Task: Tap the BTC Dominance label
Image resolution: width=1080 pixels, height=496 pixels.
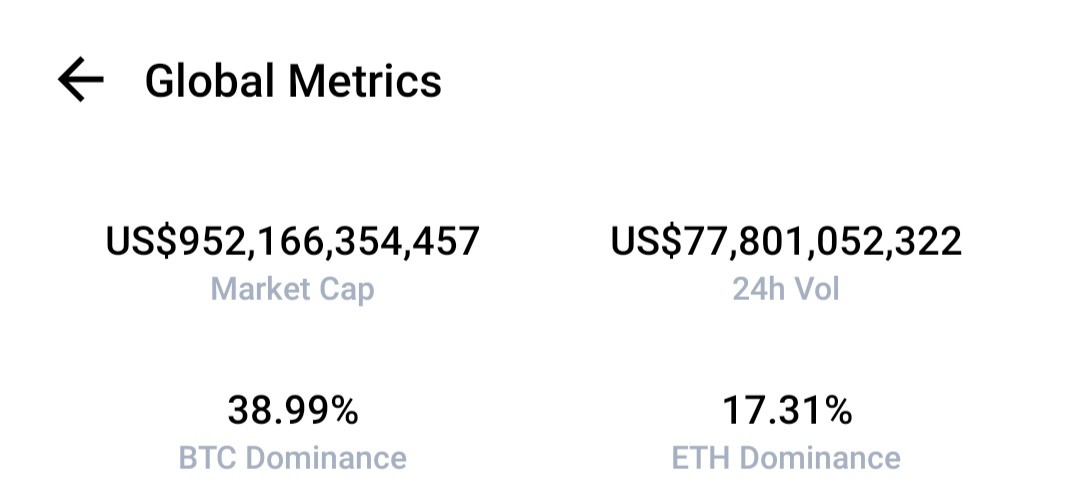Action: [293, 458]
